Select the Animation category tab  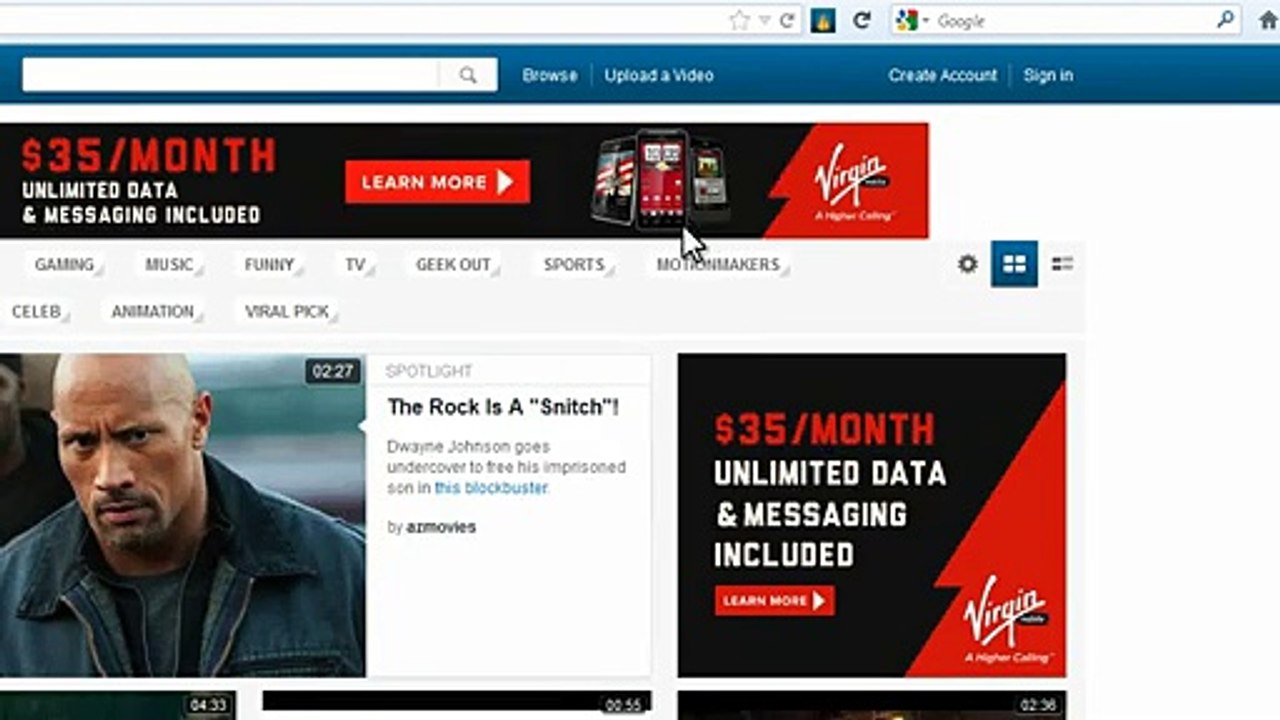click(152, 312)
